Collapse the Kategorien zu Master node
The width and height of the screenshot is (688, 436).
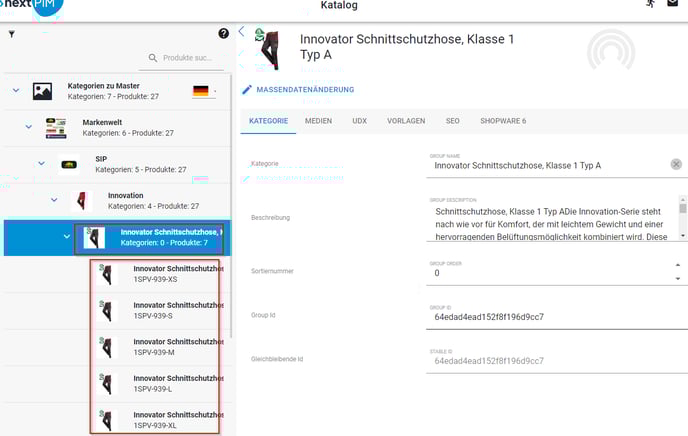pyautogui.click(x=16, y=91)
